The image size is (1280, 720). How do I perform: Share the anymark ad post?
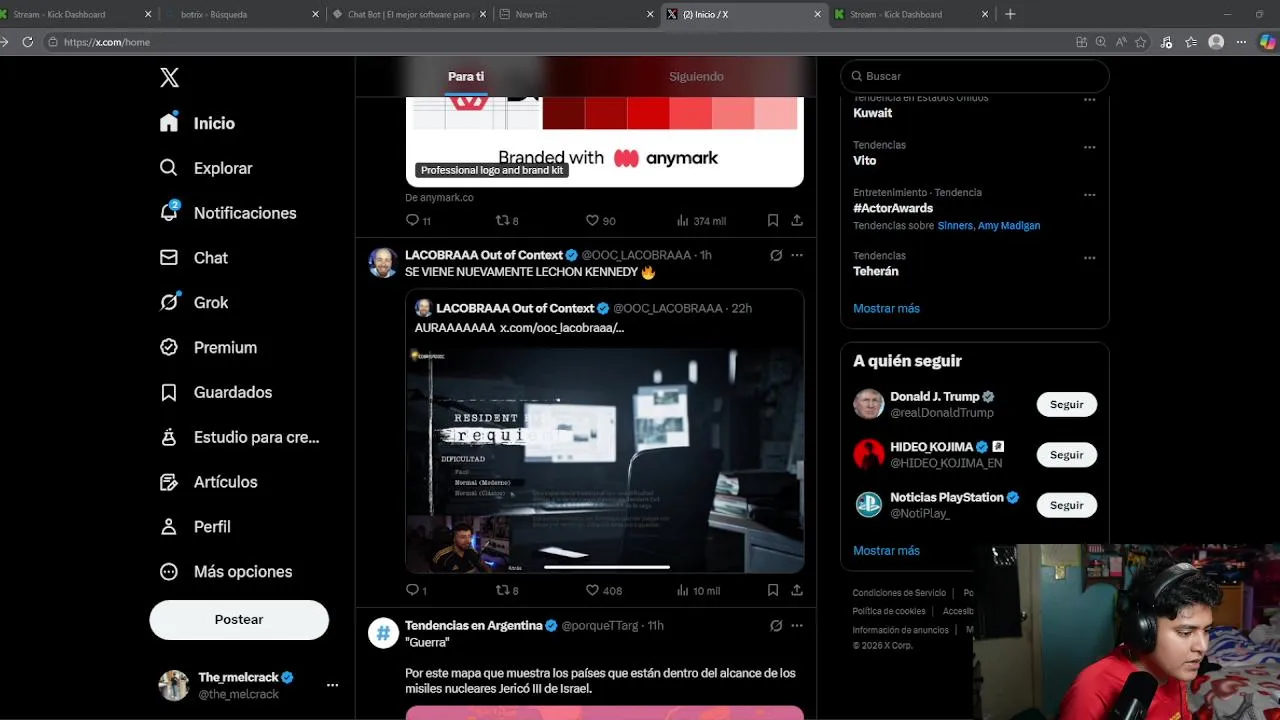click(797, 220)
